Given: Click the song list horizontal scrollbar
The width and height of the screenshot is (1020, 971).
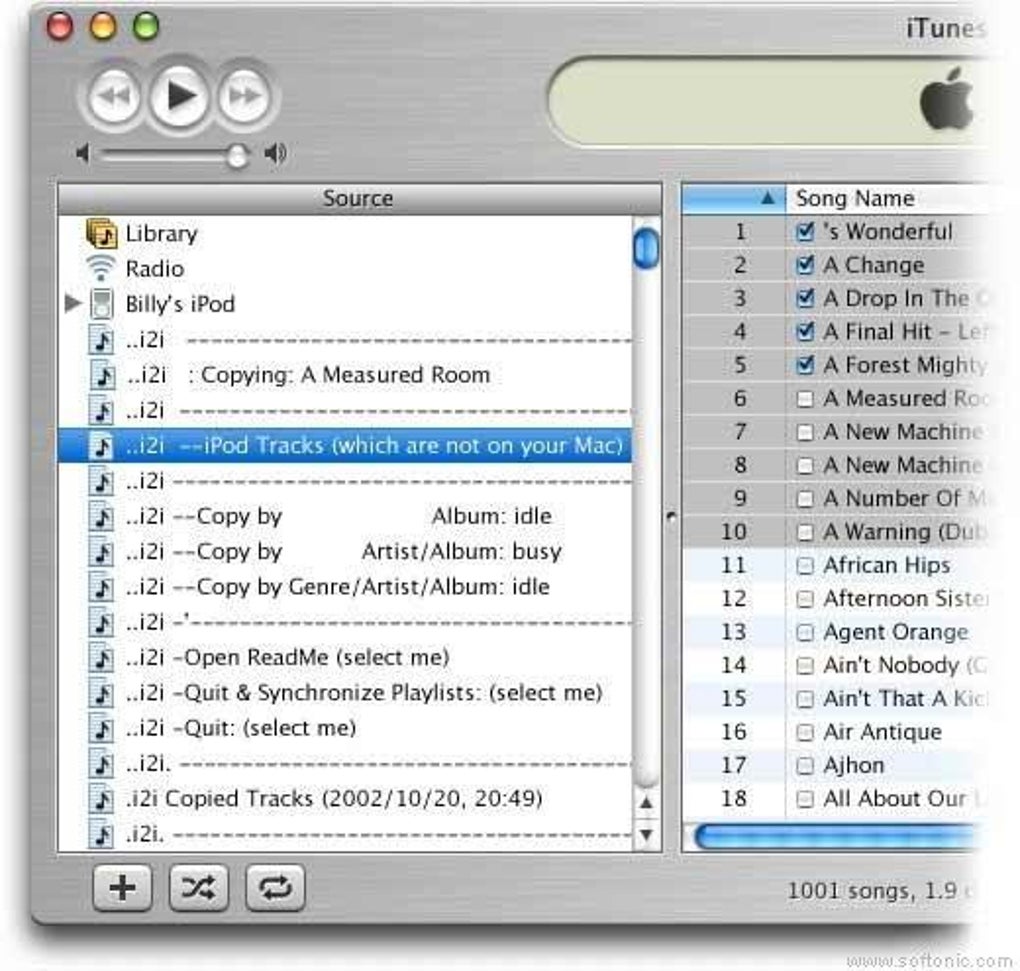Looking at the screenshot, I should click(x=836, y=836).
